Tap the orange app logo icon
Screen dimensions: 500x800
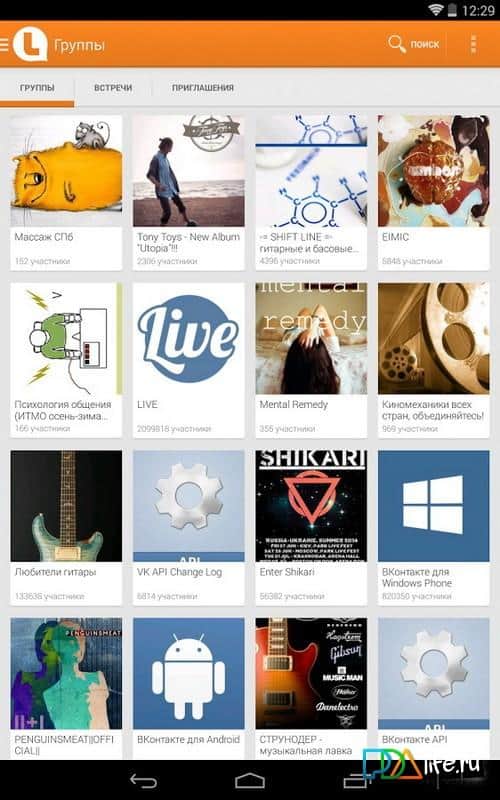pyautogui.click(x=30, y=44)
